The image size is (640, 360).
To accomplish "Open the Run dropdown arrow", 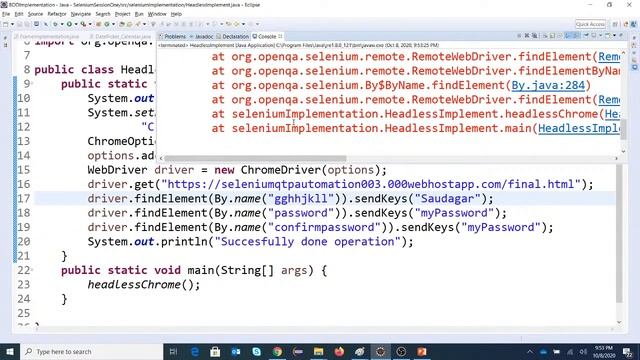I will 76,24.
